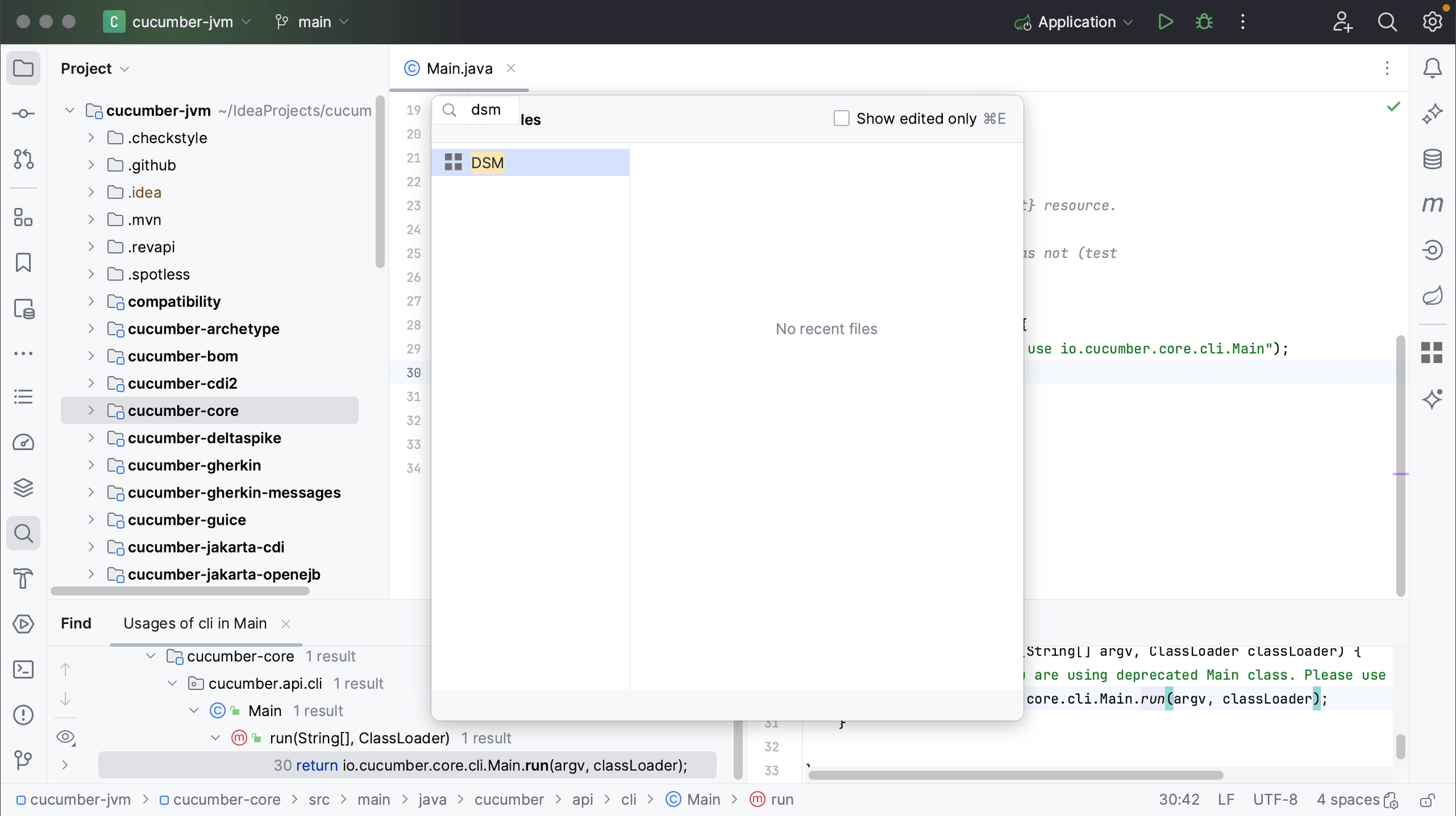Screen dimensions: 1456x816
Task: Run the Application configuration
Action: [1166, 22]
